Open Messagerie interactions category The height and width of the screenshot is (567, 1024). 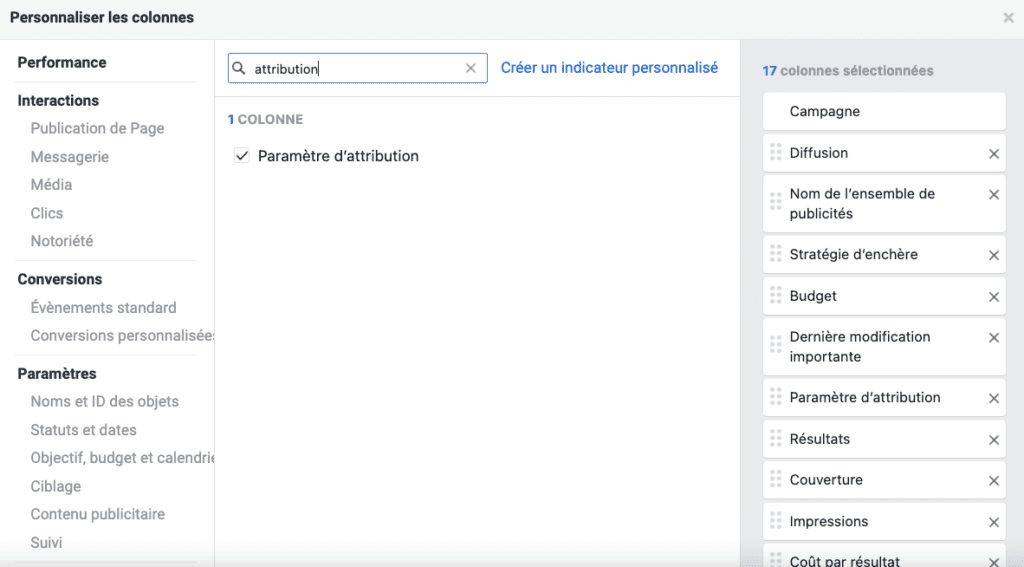tap(70, 157)
